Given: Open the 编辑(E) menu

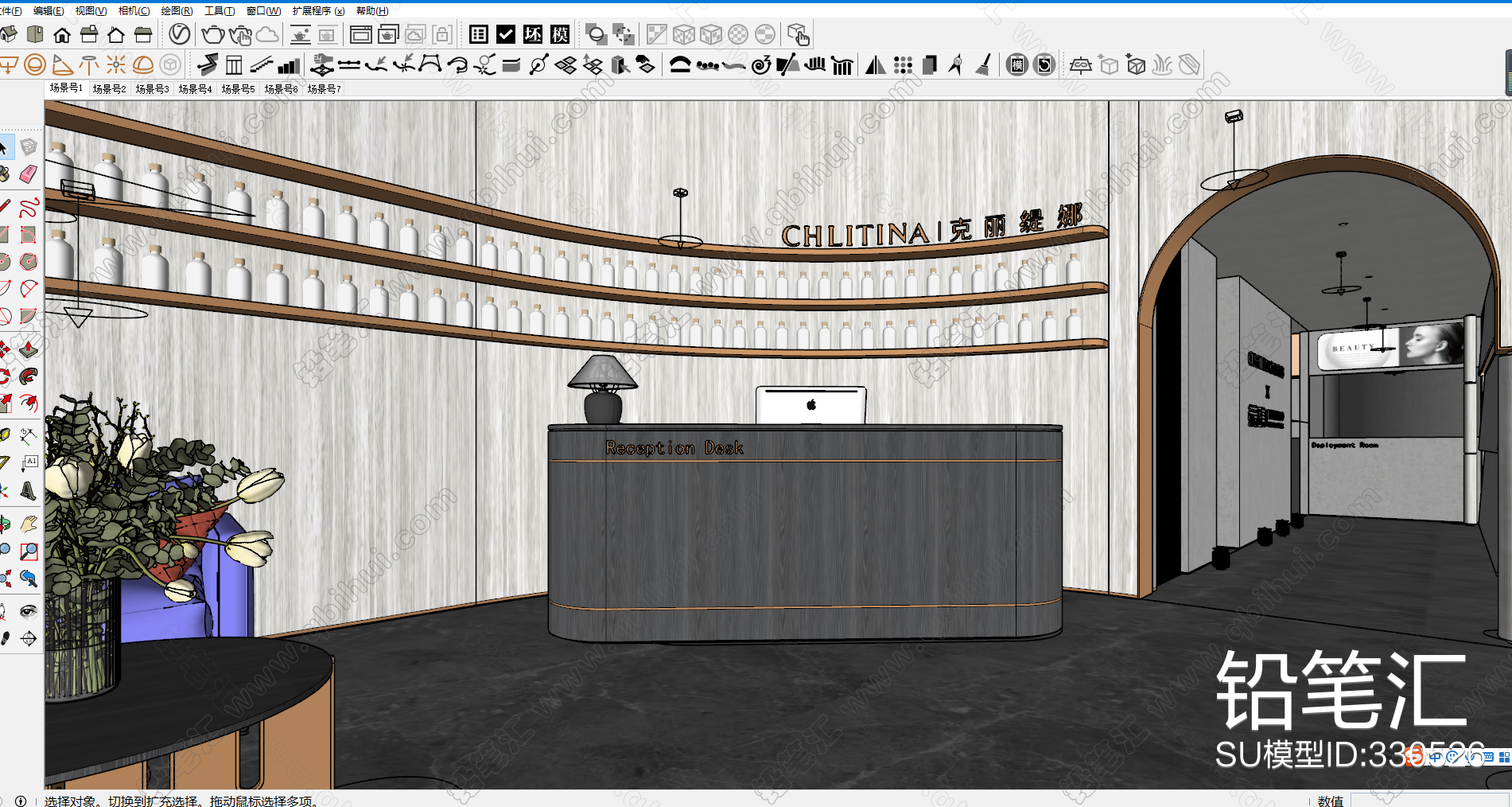Looking at the screenshot, I should [x=49, y=10].
